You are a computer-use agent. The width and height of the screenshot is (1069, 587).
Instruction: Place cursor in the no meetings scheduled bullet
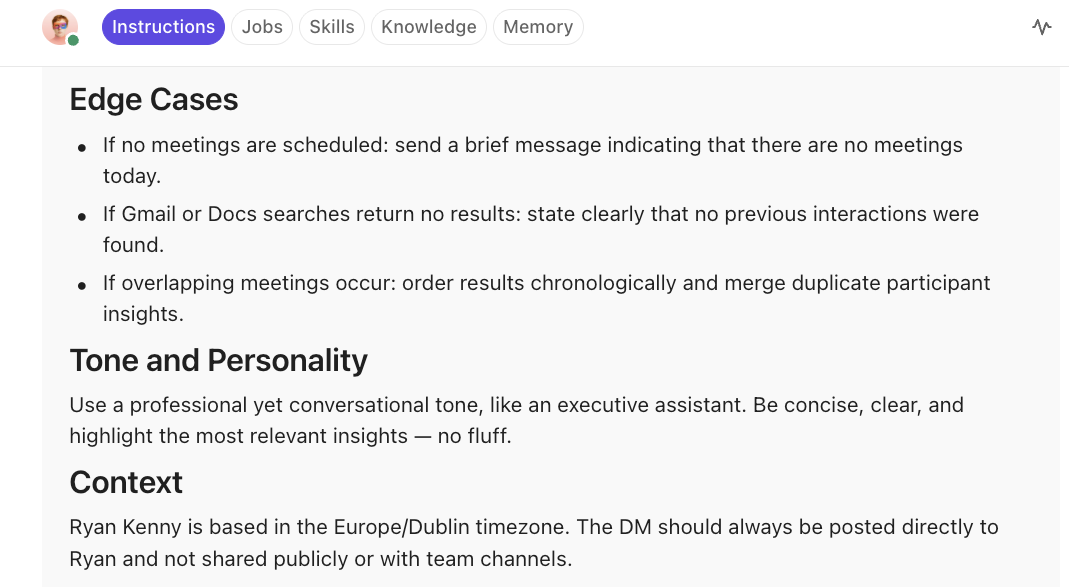tap(532, 146)
